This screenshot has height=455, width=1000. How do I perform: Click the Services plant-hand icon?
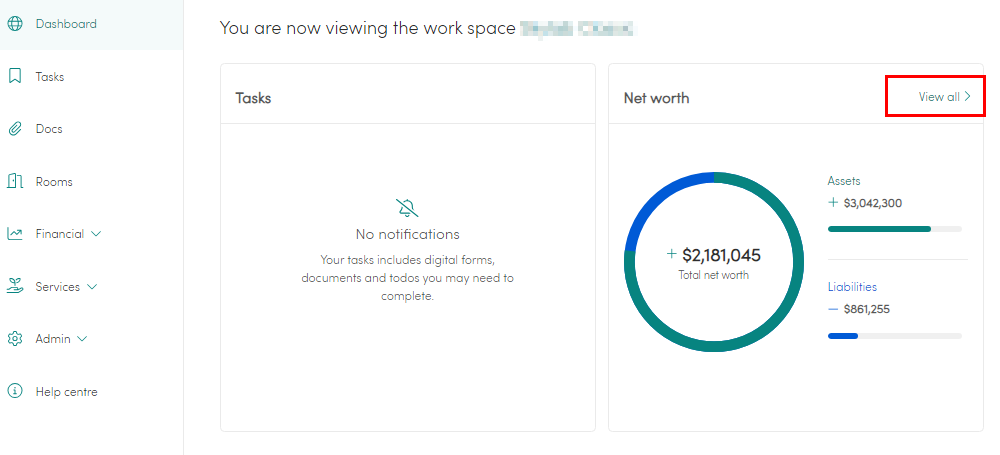(x=15, y=287)
